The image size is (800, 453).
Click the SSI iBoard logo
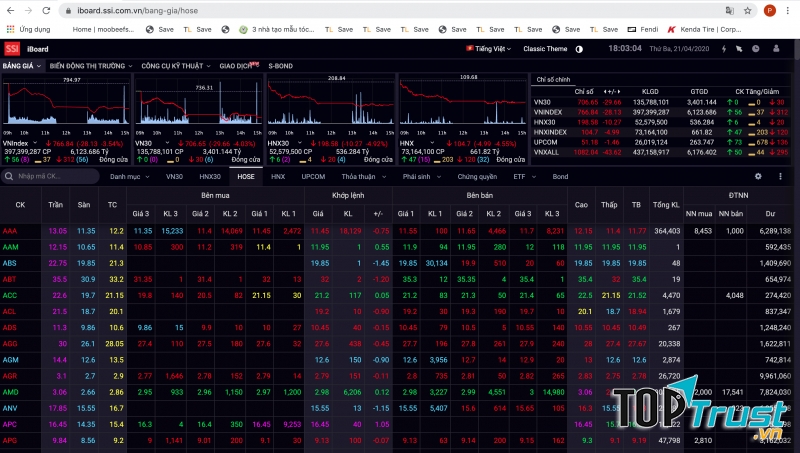[12, 48]
